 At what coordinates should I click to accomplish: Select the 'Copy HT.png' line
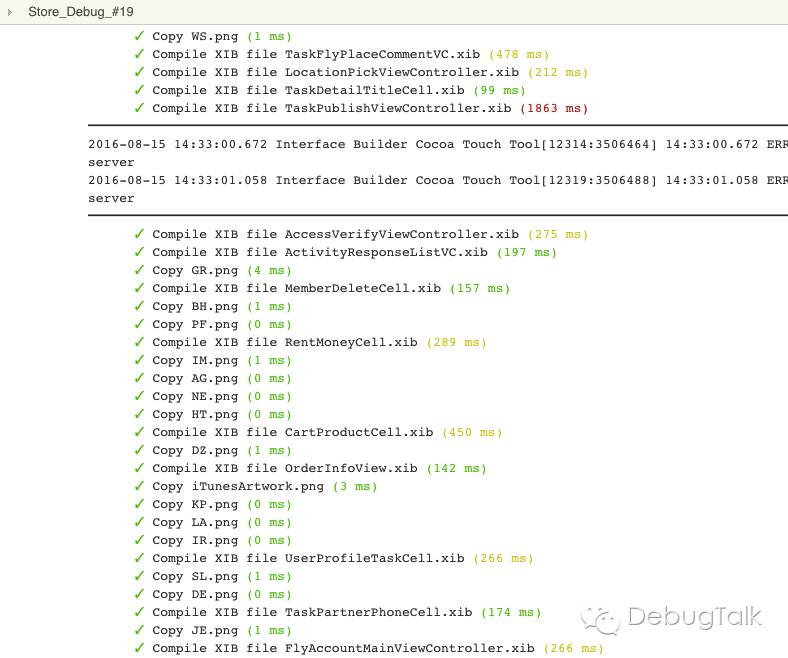tap(213, 415)
